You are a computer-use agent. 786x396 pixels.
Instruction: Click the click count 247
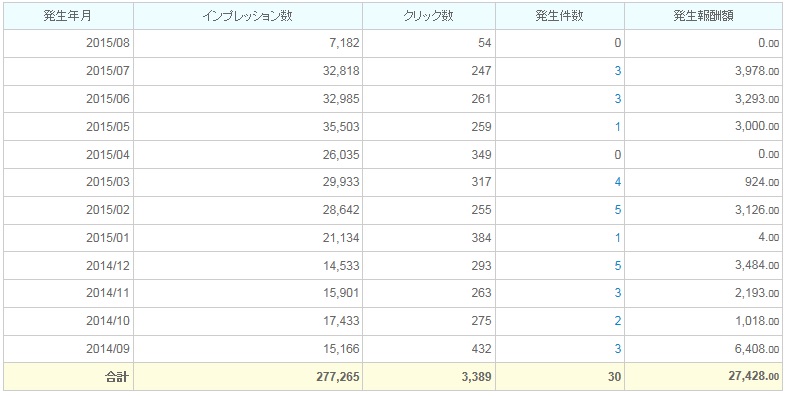click(x=482, y=71)
